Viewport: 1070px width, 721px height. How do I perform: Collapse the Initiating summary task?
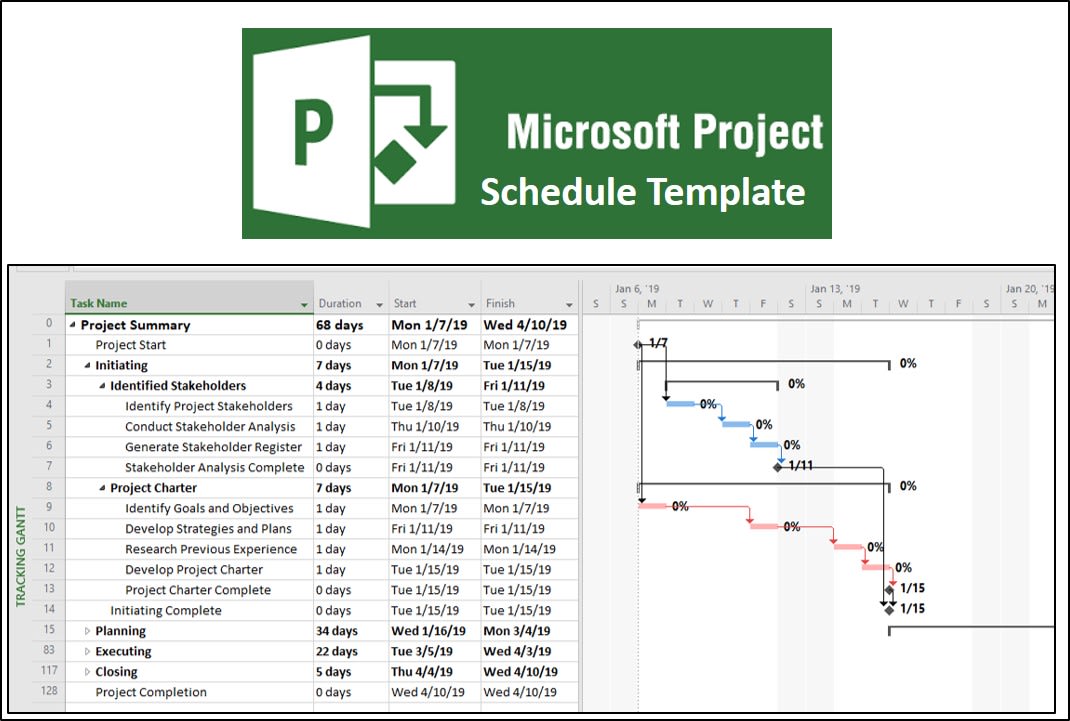tap(87, 366)
